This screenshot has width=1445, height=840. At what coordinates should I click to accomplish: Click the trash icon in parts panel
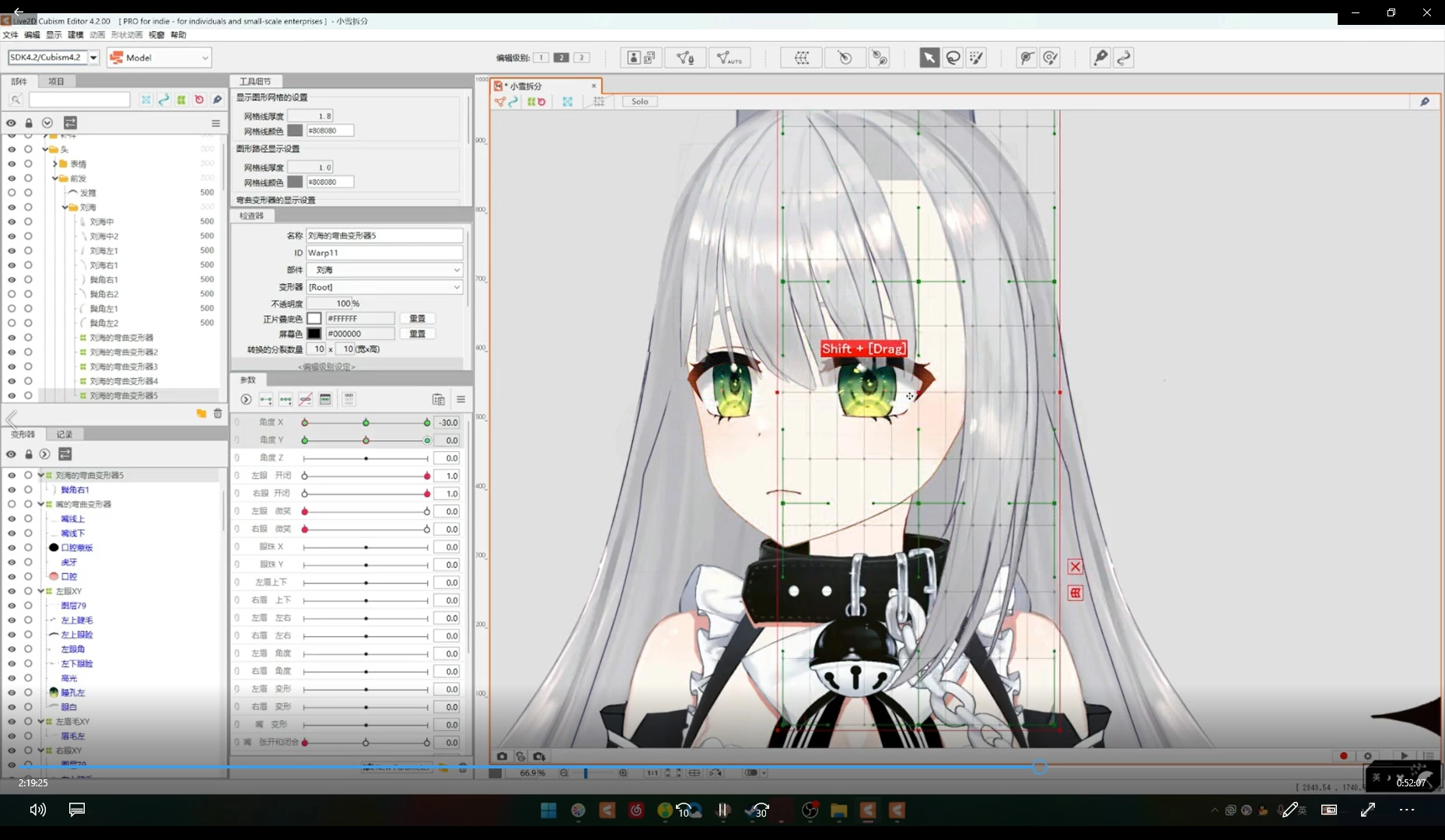pos(218,414)
